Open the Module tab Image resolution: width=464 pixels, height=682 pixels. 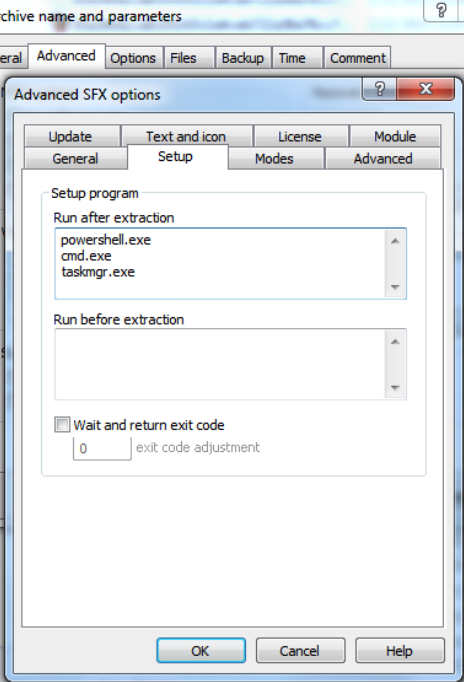[395, 137]
